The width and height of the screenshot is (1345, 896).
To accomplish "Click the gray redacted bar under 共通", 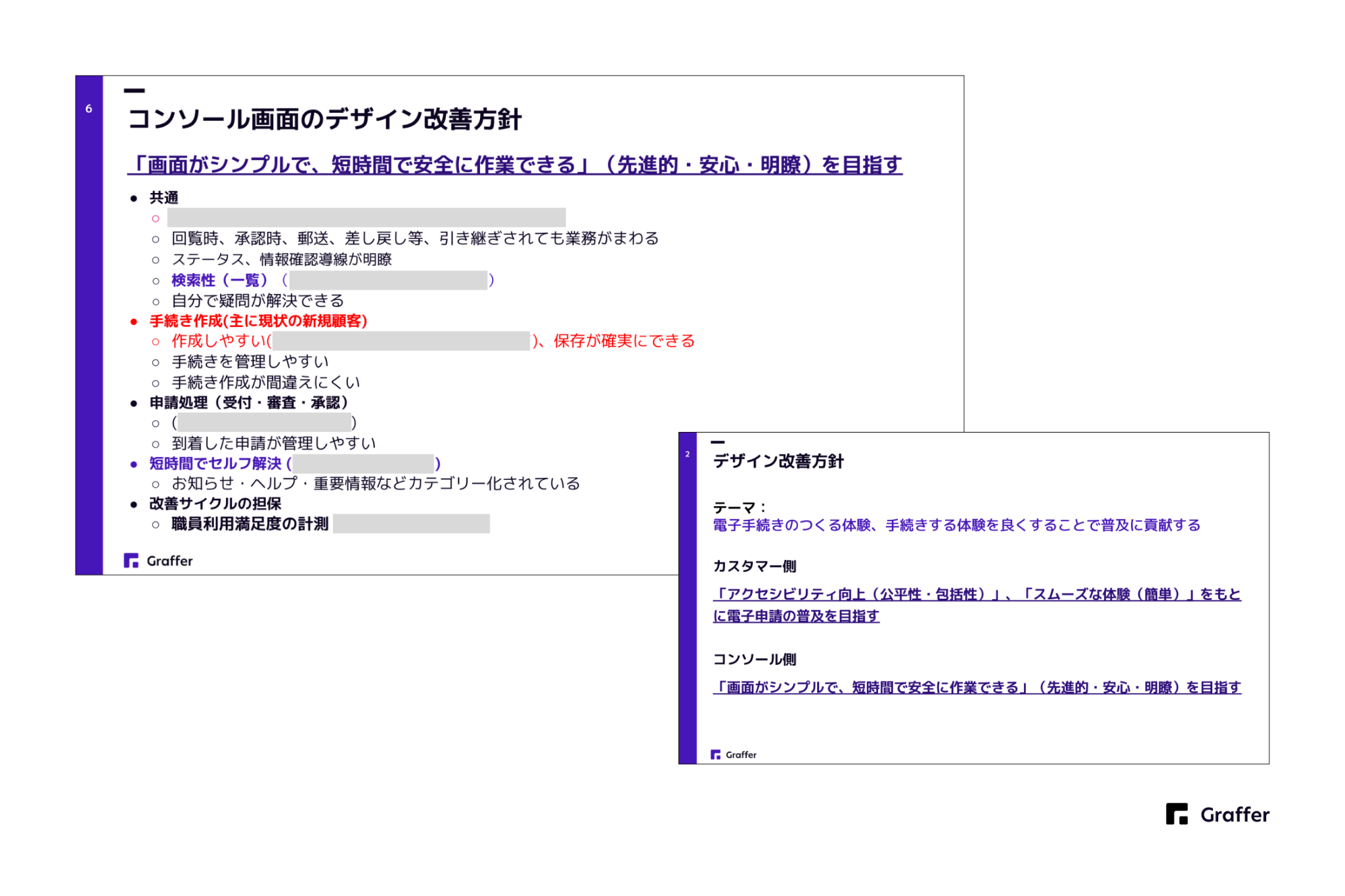I will (x=366, y=217).
